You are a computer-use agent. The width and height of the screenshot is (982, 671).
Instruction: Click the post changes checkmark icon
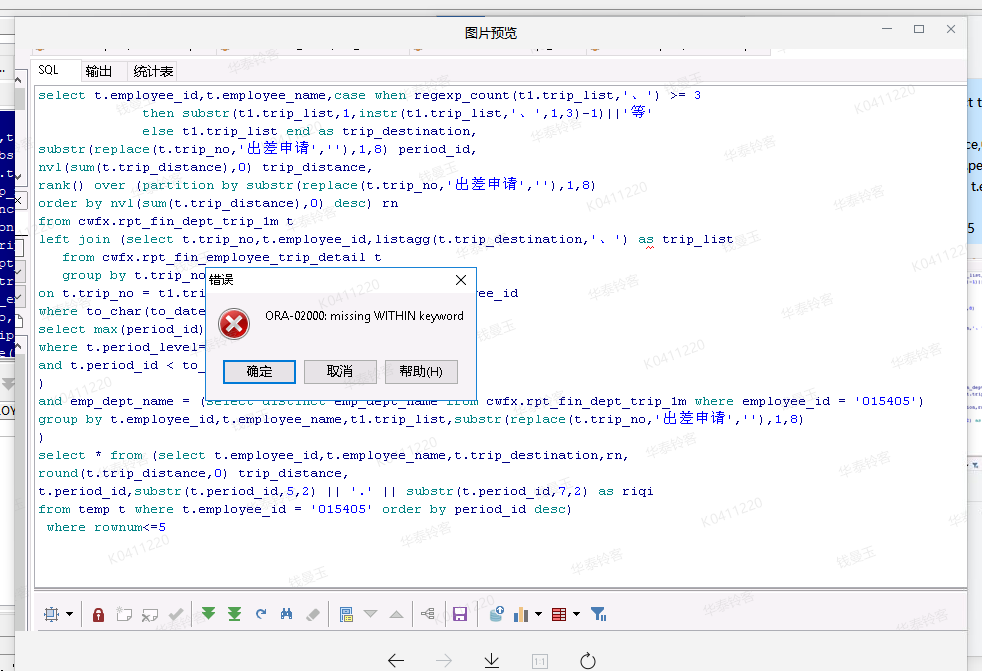coord(176,615)
